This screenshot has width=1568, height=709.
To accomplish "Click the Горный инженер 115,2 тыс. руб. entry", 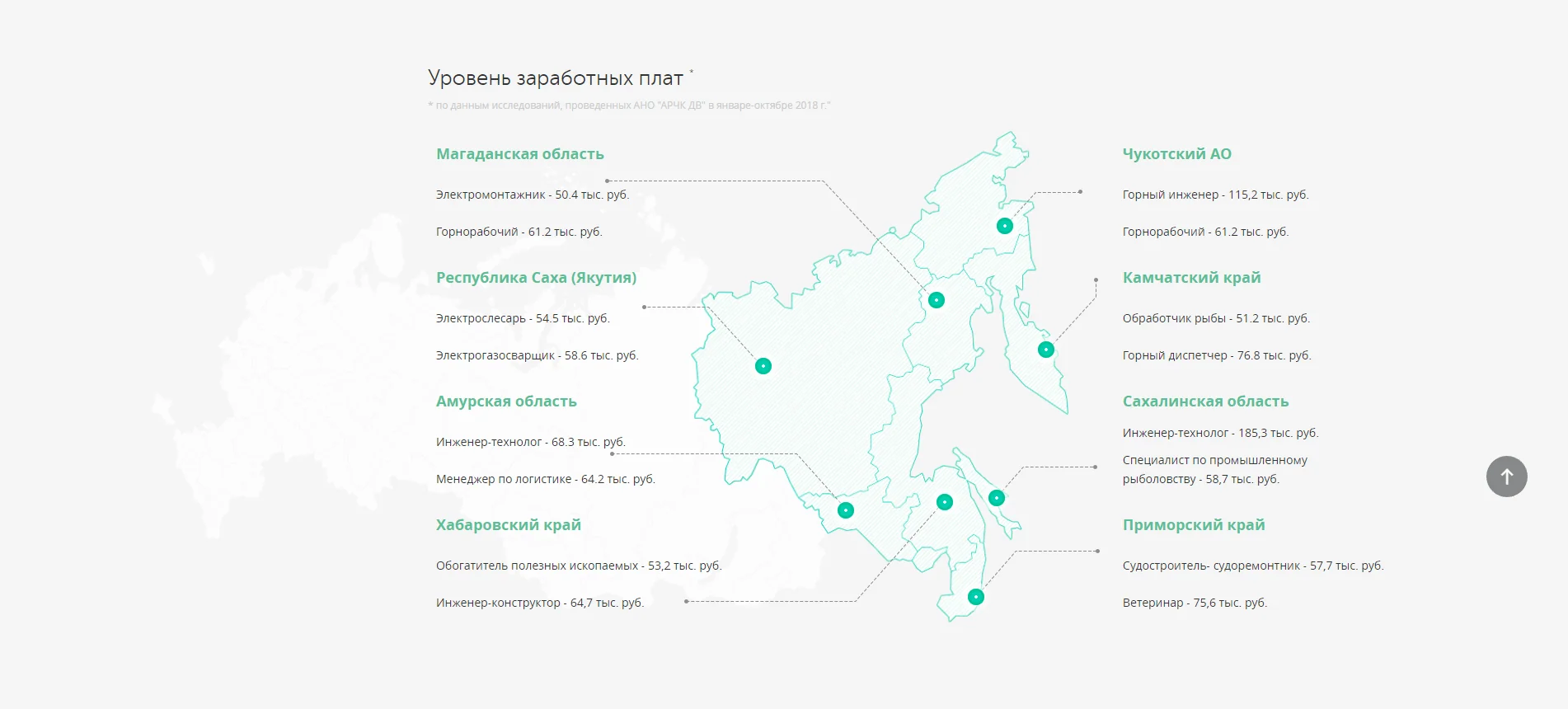I will point(1215,195).
